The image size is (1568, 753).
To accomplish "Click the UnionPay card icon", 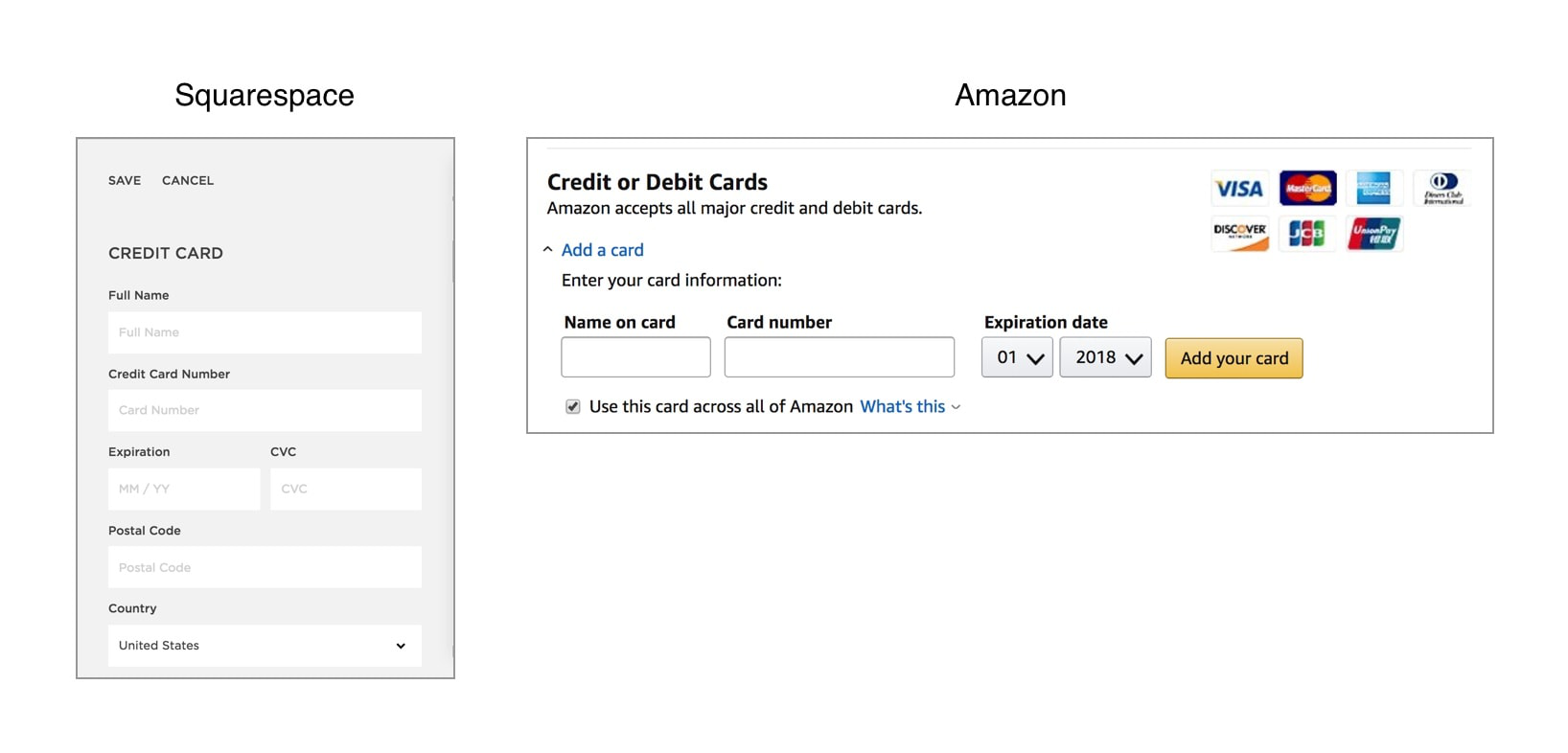I will 1374,234.
